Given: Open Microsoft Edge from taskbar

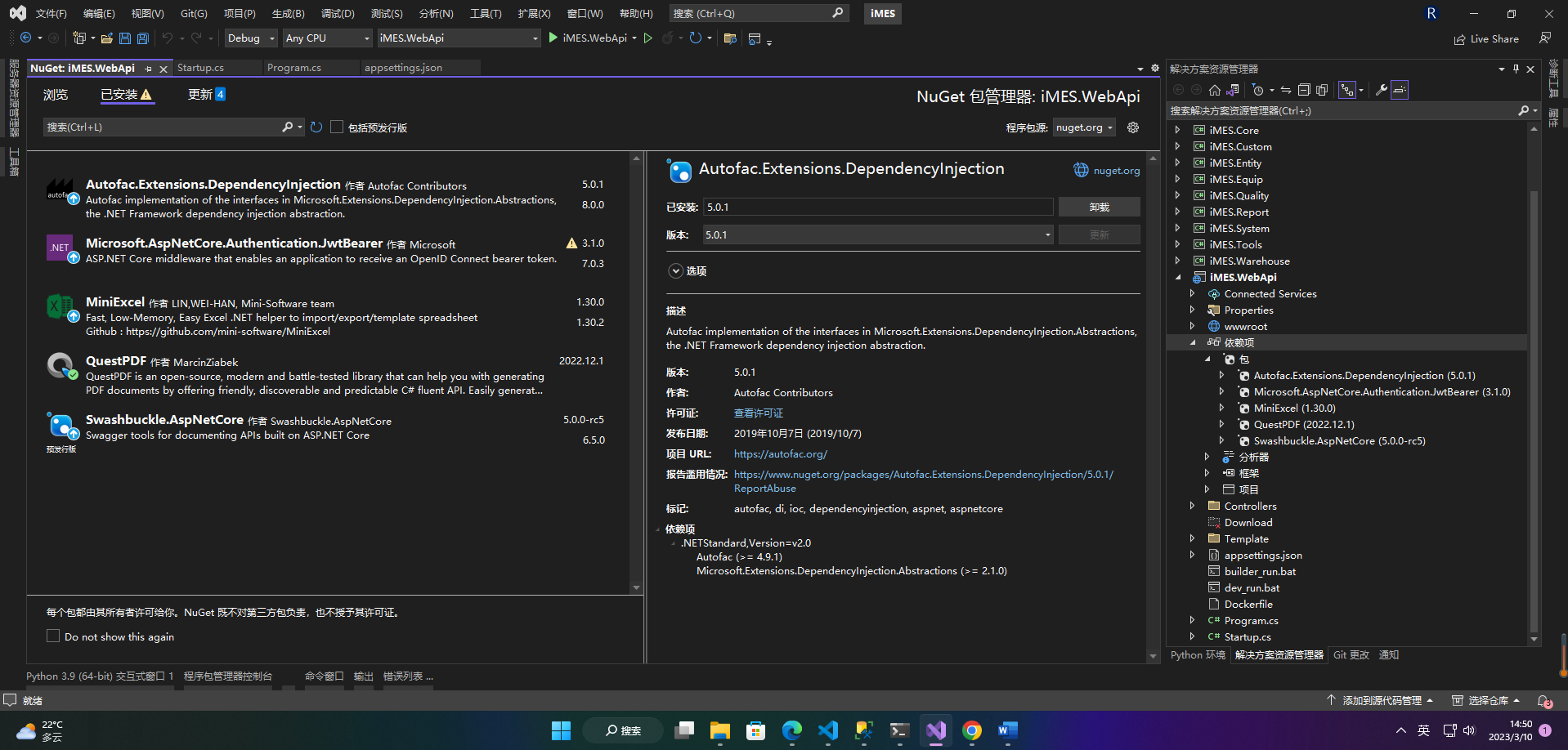Looking at the screenshot, I should [792, 730].
